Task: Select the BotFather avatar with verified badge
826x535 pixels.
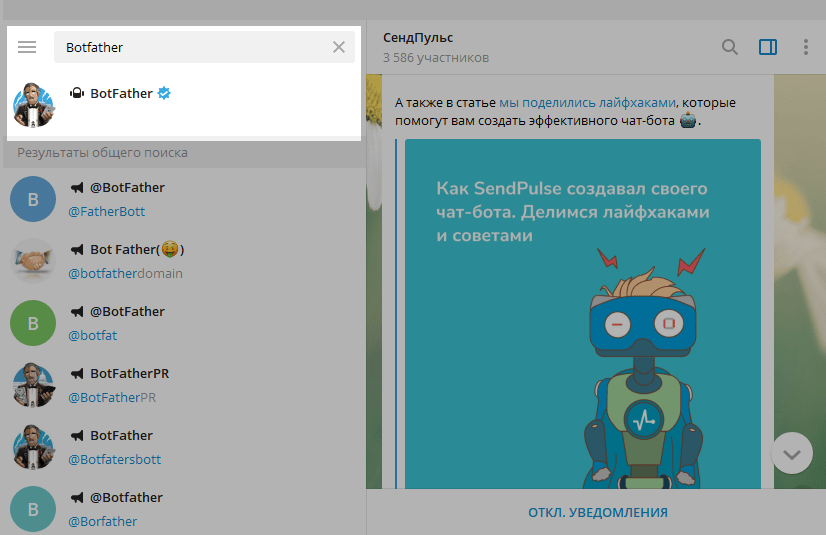Action: coord(33,105)
